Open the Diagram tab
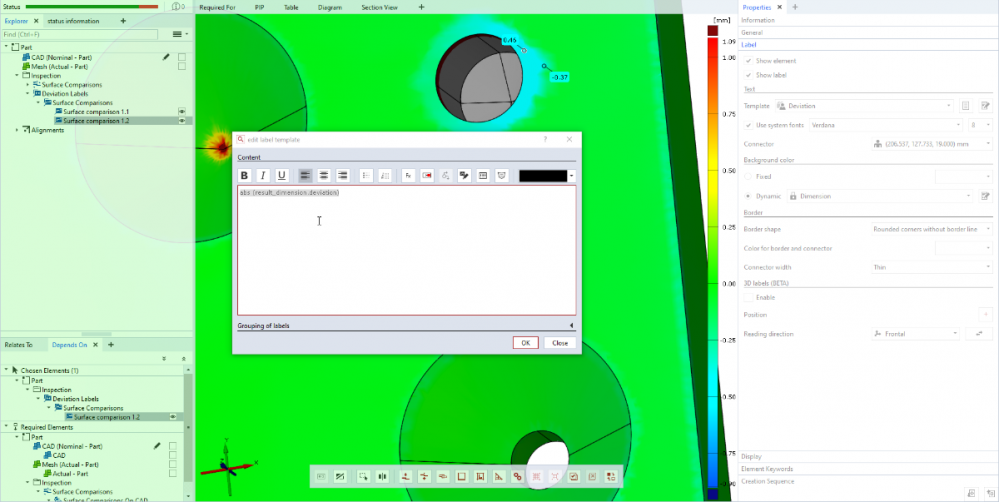Viewport: 999px width, 502px height. 330,8
